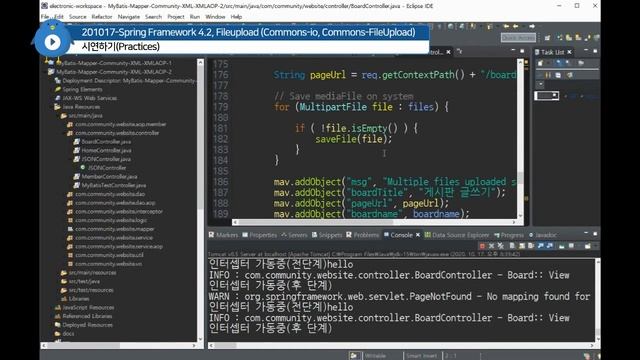Select MyBatis-Mapper-Community-XML-XMLAOP-1 project

pyautogui.click(x=114, y=63)
